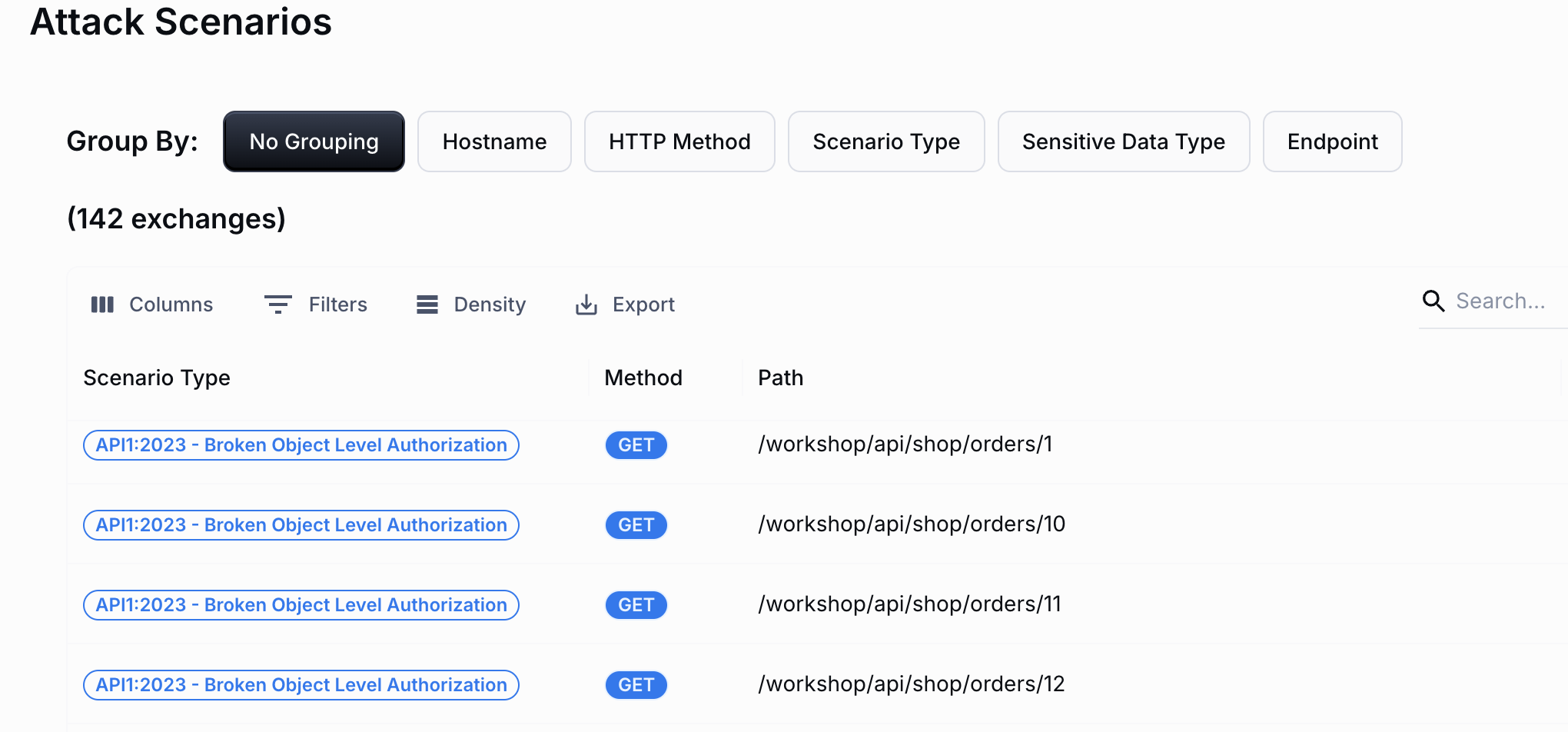This screenshot has width=1568, height=732.
Task: Click the GET badge on orders/1 row
Action: tap(636, 444)
